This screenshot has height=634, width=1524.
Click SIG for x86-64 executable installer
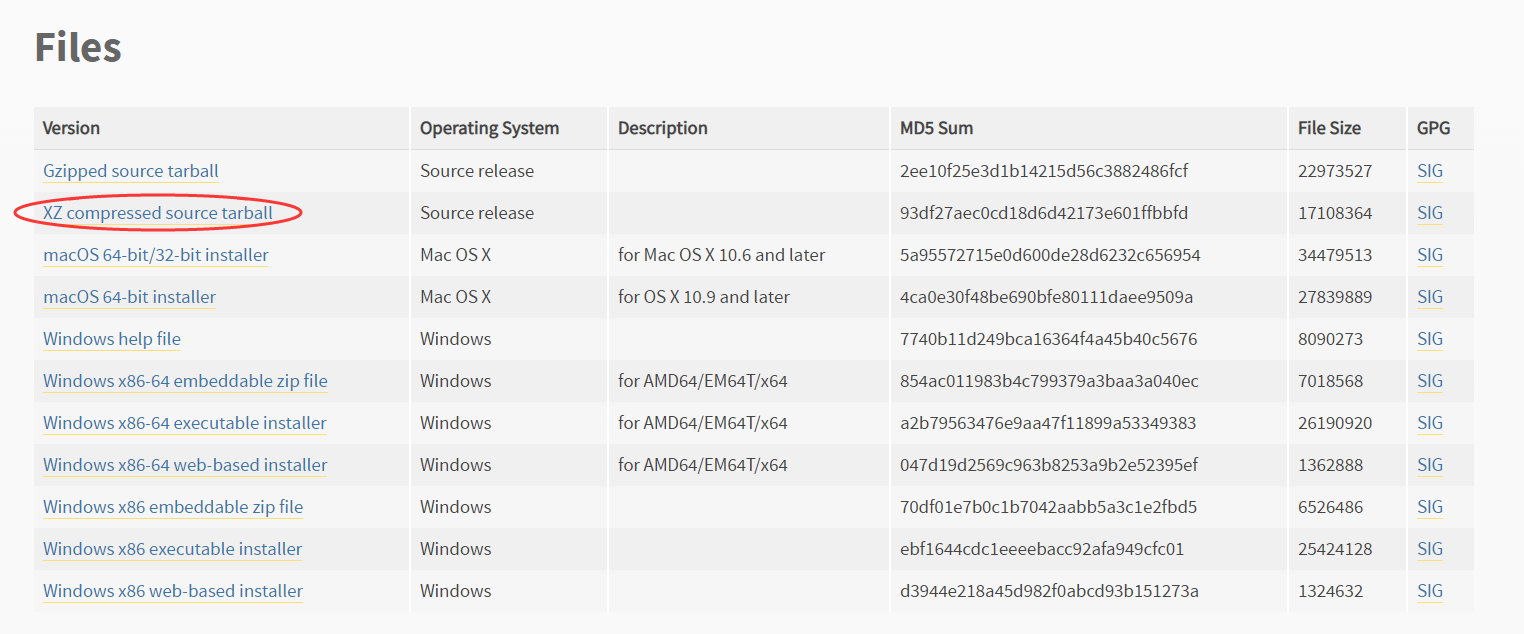pos(1430,423)
